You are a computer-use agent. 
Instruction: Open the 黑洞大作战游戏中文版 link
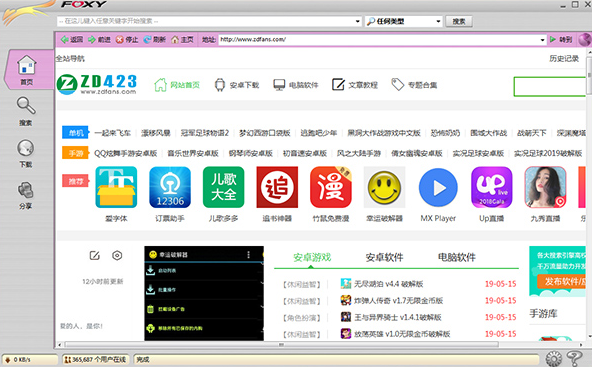coord(384,133)
